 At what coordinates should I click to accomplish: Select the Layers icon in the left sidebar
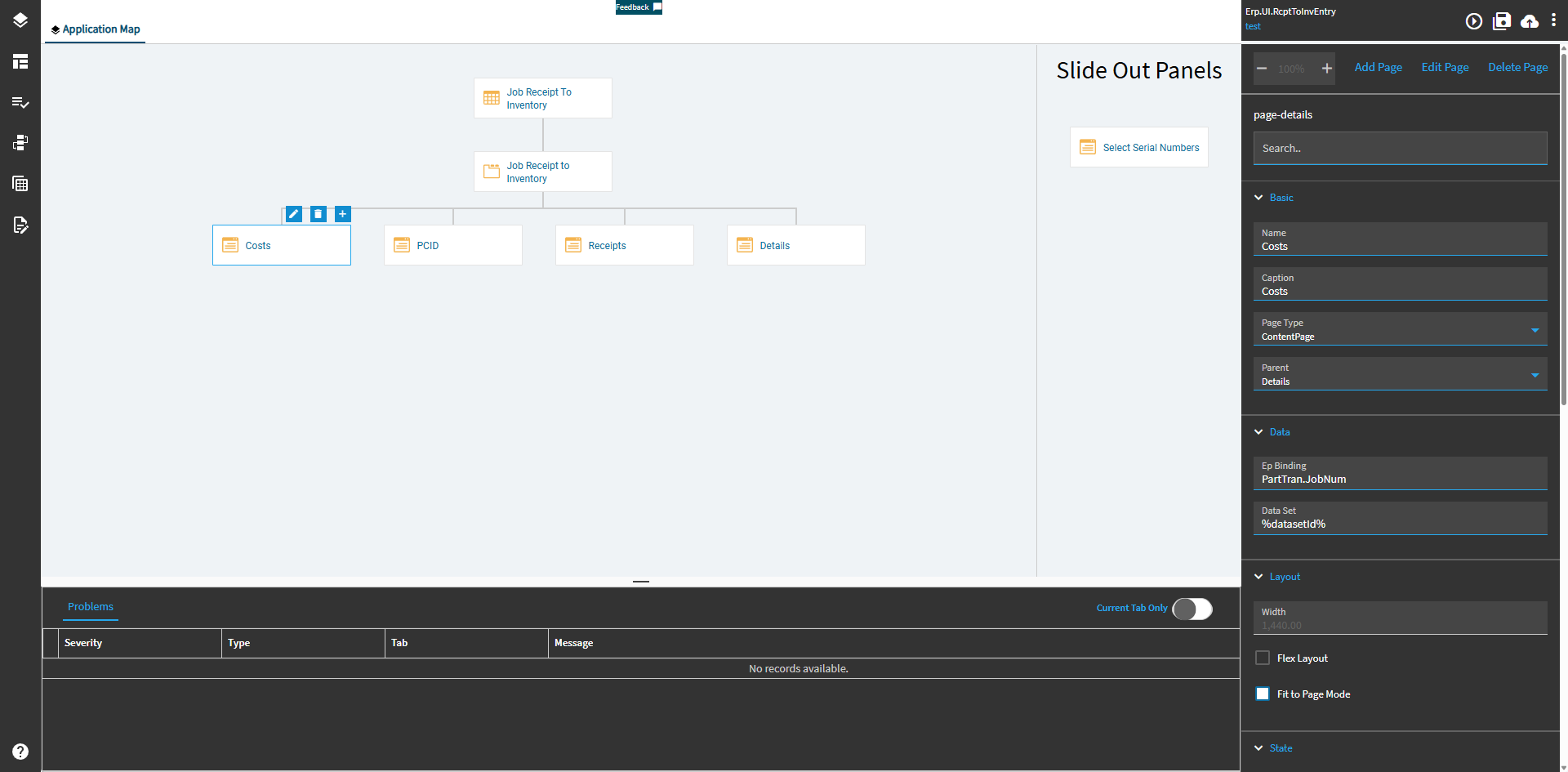click(x=20, y=20)
